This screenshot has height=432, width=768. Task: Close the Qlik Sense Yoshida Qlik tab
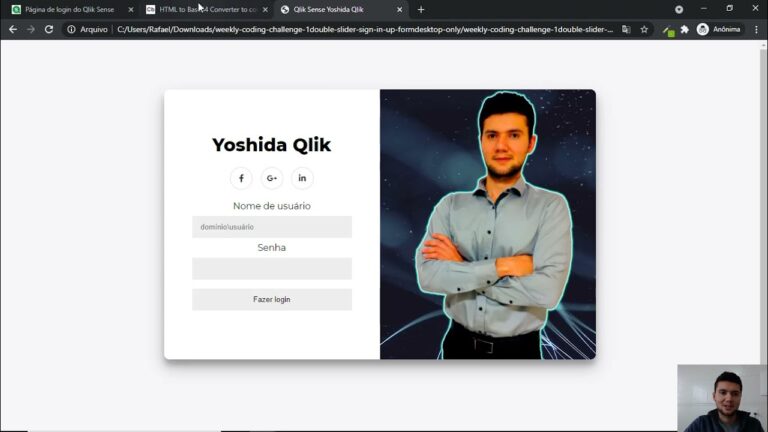[x=399, y=9]
